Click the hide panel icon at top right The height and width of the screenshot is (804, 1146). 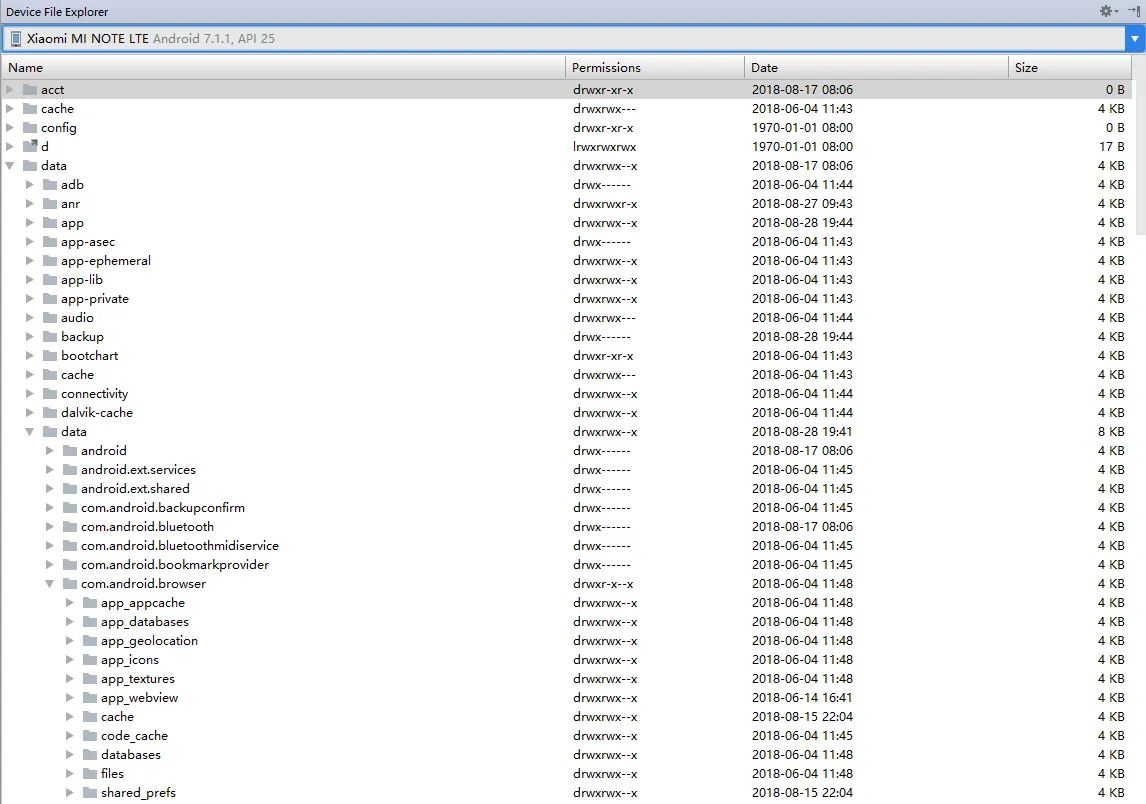(x=1134, y=11)
